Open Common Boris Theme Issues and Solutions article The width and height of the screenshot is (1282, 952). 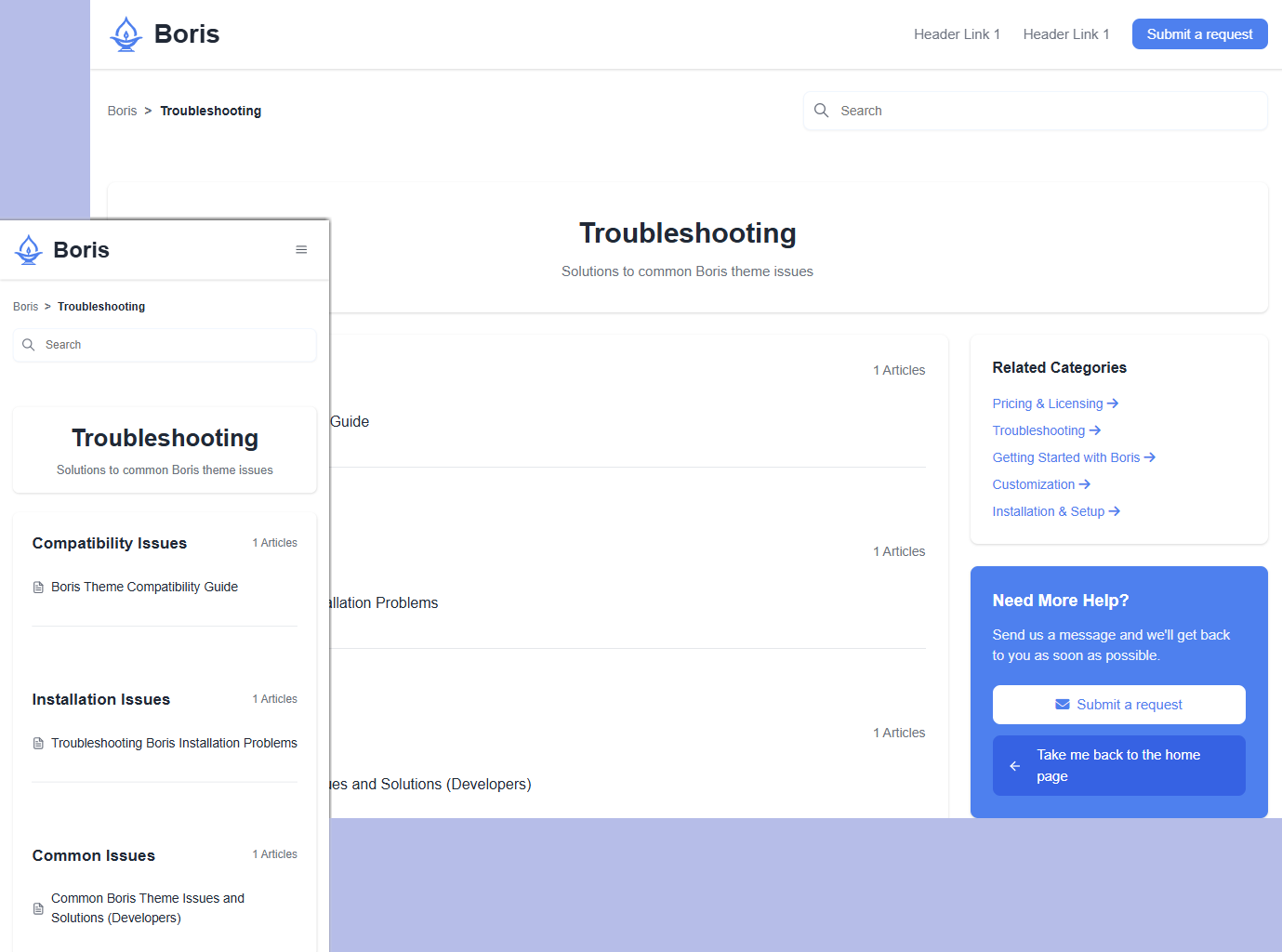[x=148, y=908]
